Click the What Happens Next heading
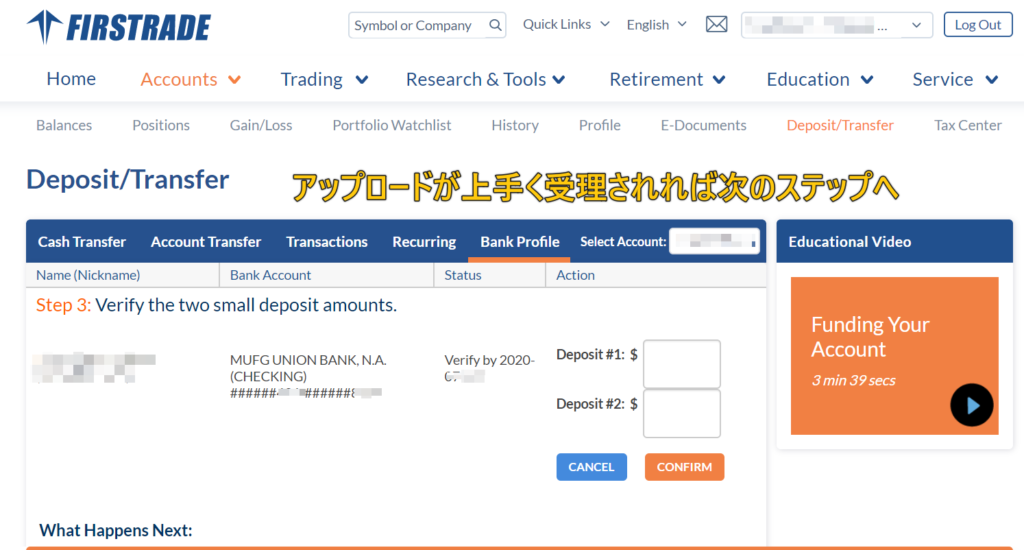The height and width of the screenshot is (550, 1024). 116,530
